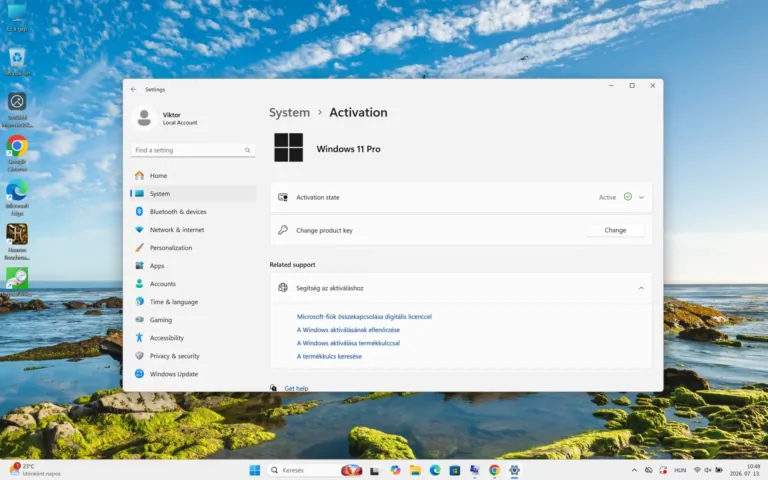Open Network & internet settings

coord(193,230)
